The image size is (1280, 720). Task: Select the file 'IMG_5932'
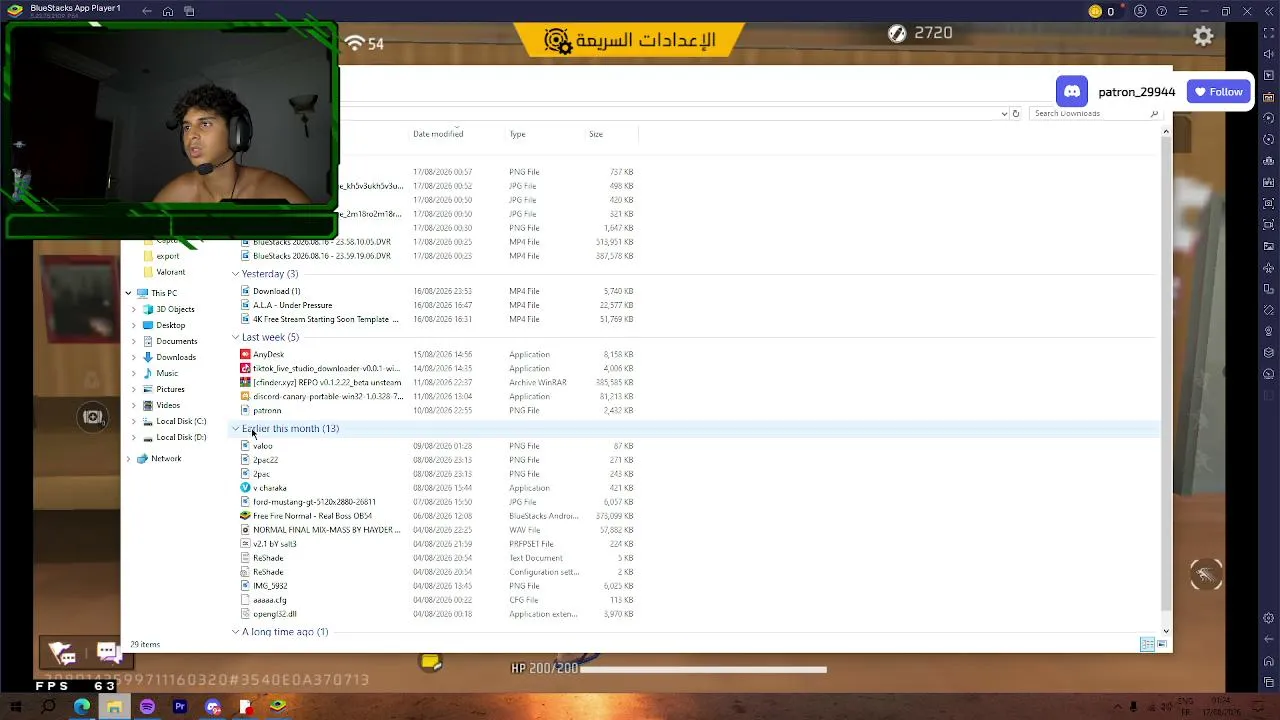click(270, 586)
